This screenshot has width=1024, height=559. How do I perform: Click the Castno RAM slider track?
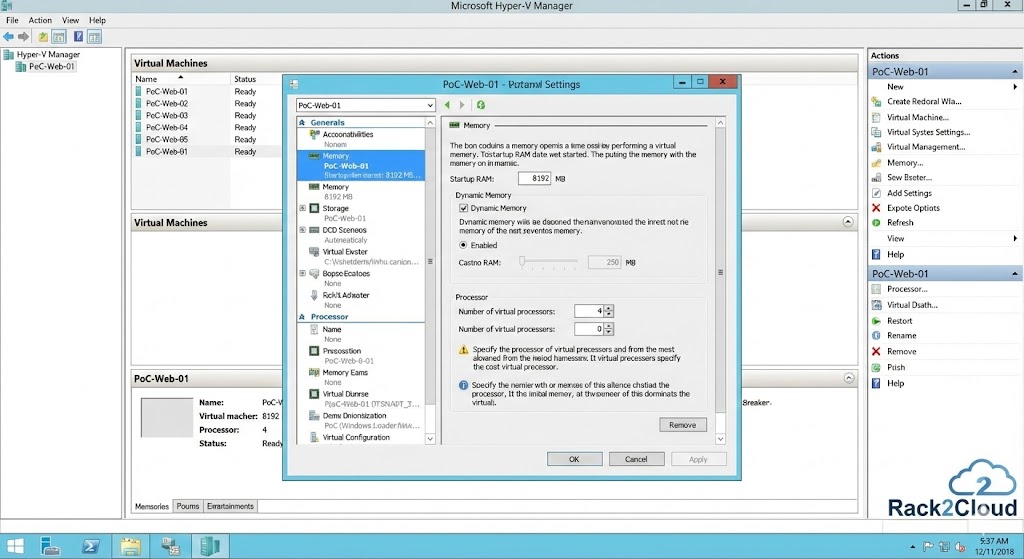(x=548, y=262)
